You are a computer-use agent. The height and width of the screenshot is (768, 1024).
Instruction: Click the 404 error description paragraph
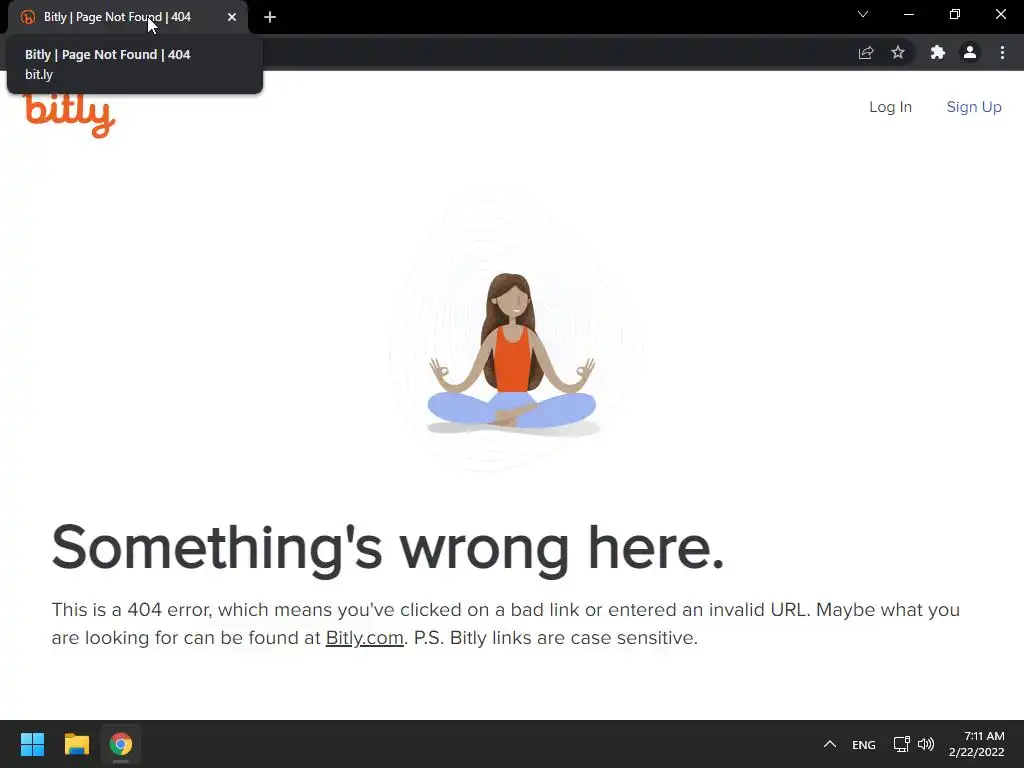(x=505, y=624)
